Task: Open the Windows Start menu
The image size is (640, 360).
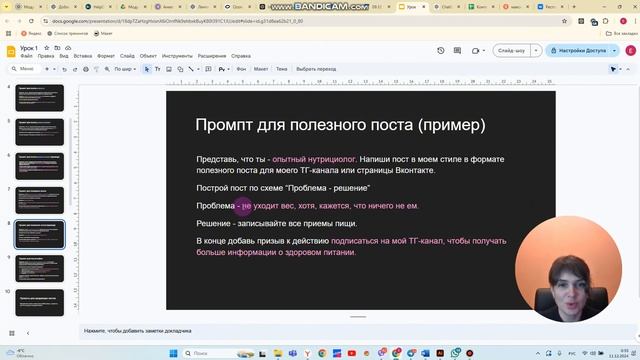Action: tap(173, 353)
